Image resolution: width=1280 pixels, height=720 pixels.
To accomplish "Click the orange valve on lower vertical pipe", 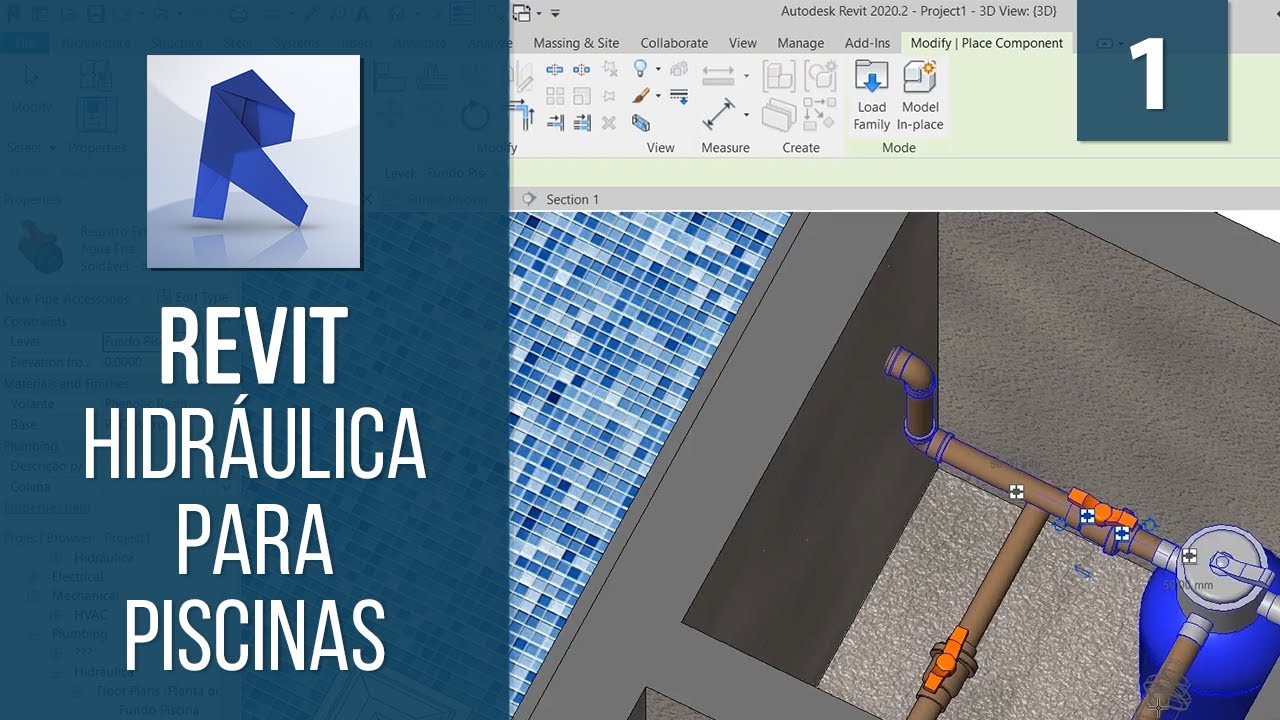I will pos(944,660).
